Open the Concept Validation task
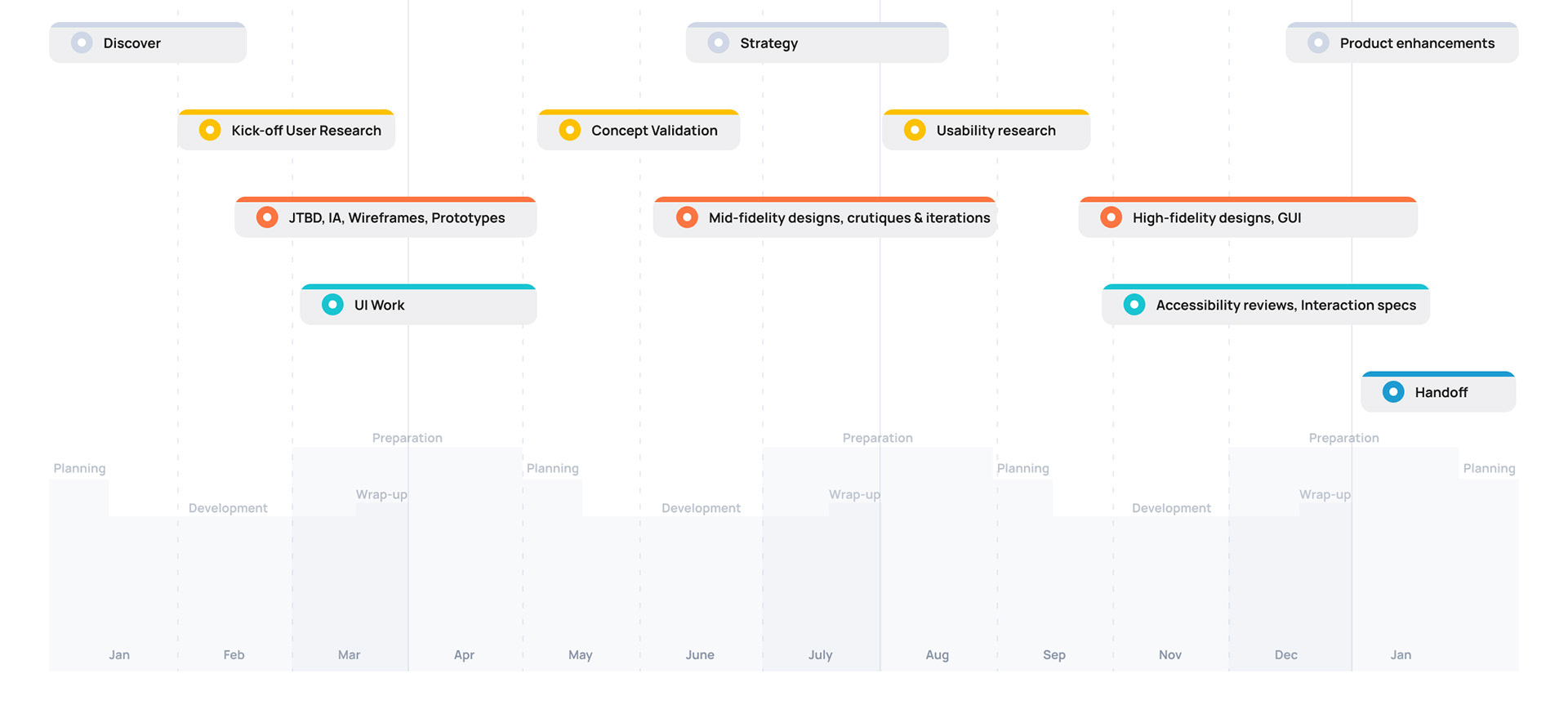The height and width of the screenshot is (705, 1568). 639,130
